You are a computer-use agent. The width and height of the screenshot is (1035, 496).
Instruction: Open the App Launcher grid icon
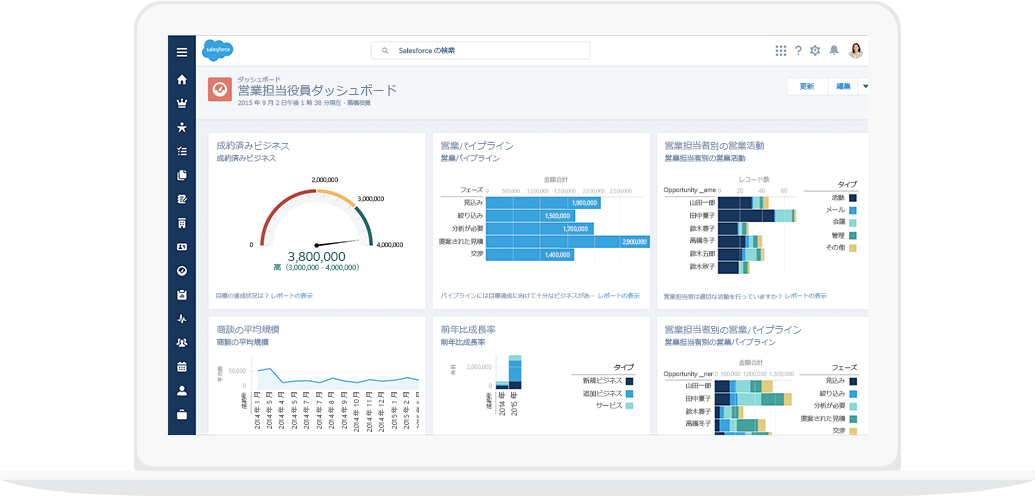click(781, 51)
